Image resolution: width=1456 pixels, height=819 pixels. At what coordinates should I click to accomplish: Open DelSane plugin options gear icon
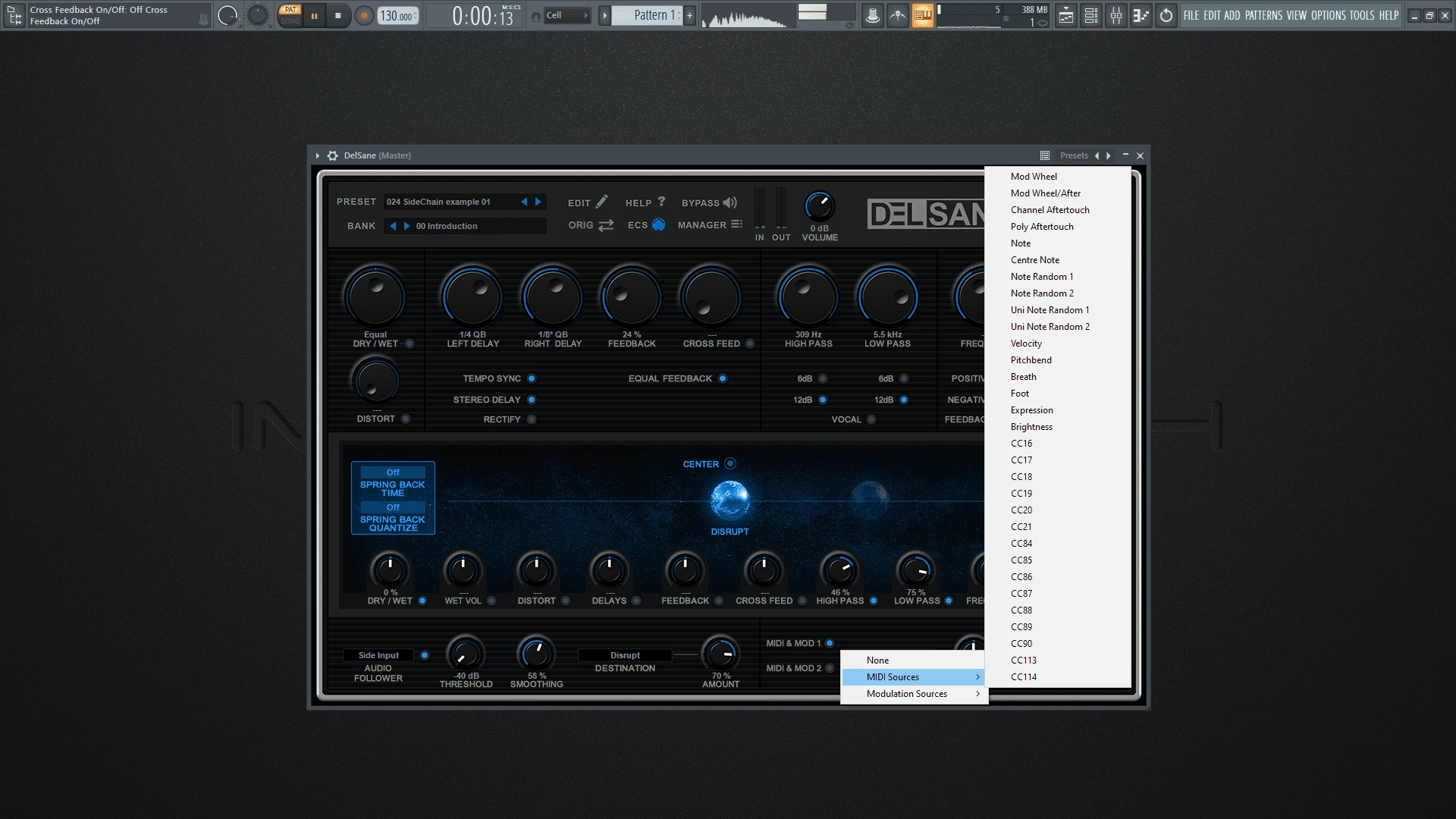click(332, 155)
